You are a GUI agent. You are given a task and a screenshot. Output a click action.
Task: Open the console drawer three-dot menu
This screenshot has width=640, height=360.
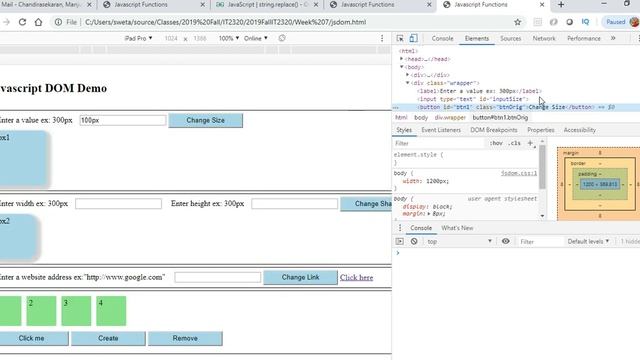coord(400,228)
